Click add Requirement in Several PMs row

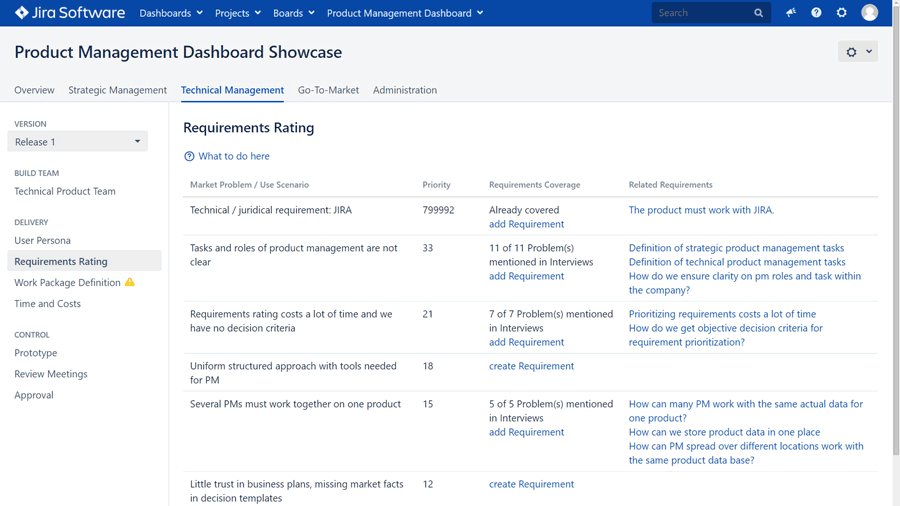526,432
